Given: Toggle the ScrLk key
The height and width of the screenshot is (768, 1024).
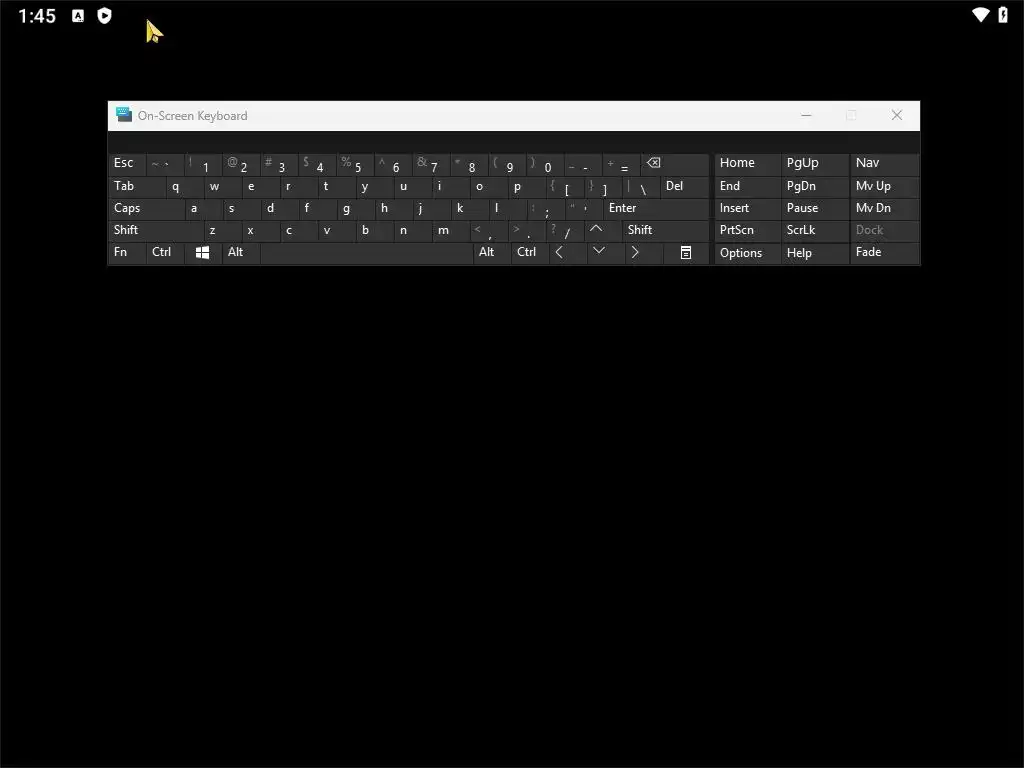Looking at the screenshot, I should (814, 231).
